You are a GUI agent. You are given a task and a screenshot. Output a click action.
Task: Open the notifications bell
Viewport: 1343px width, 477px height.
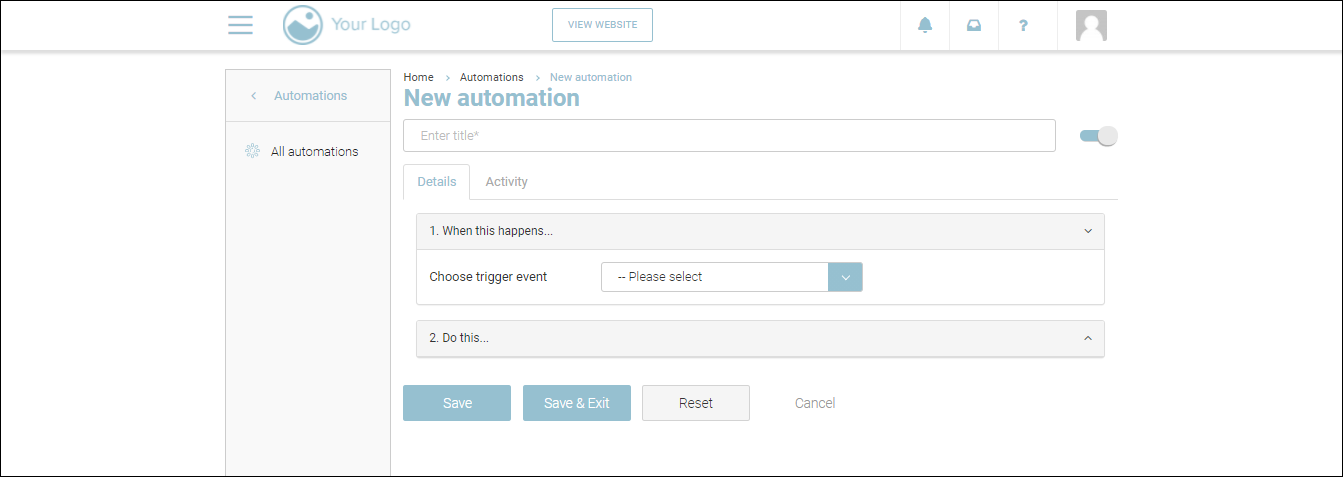click(x=925, y=25)
